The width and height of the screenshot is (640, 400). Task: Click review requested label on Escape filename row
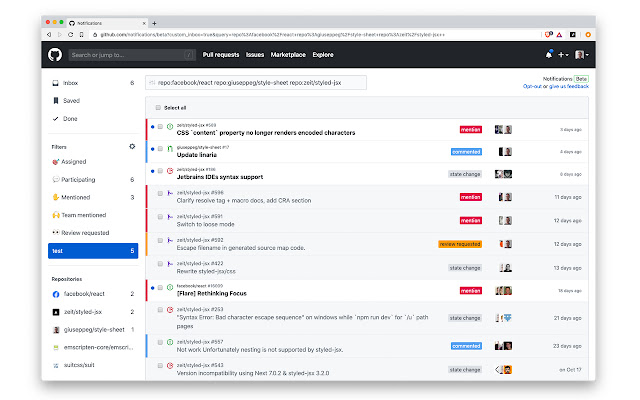[460, 244]
